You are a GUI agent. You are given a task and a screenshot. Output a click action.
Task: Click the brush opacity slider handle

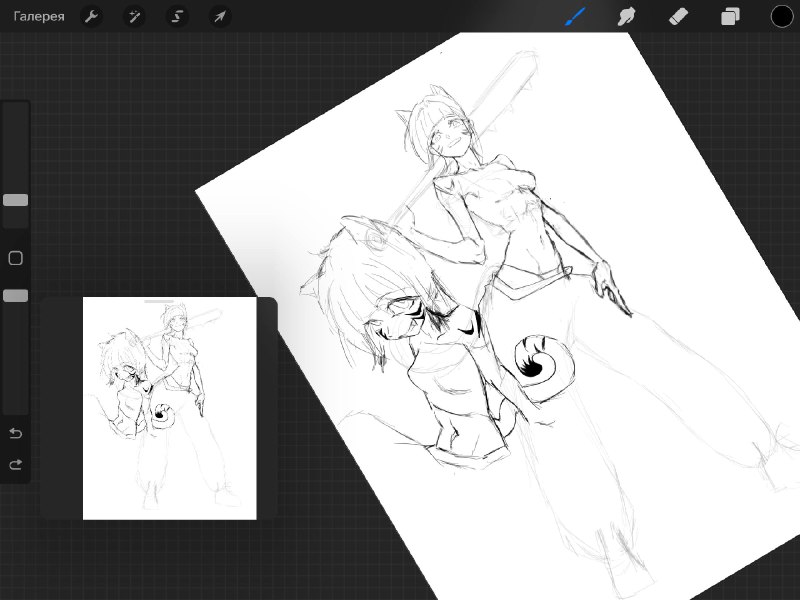(16, 295)
